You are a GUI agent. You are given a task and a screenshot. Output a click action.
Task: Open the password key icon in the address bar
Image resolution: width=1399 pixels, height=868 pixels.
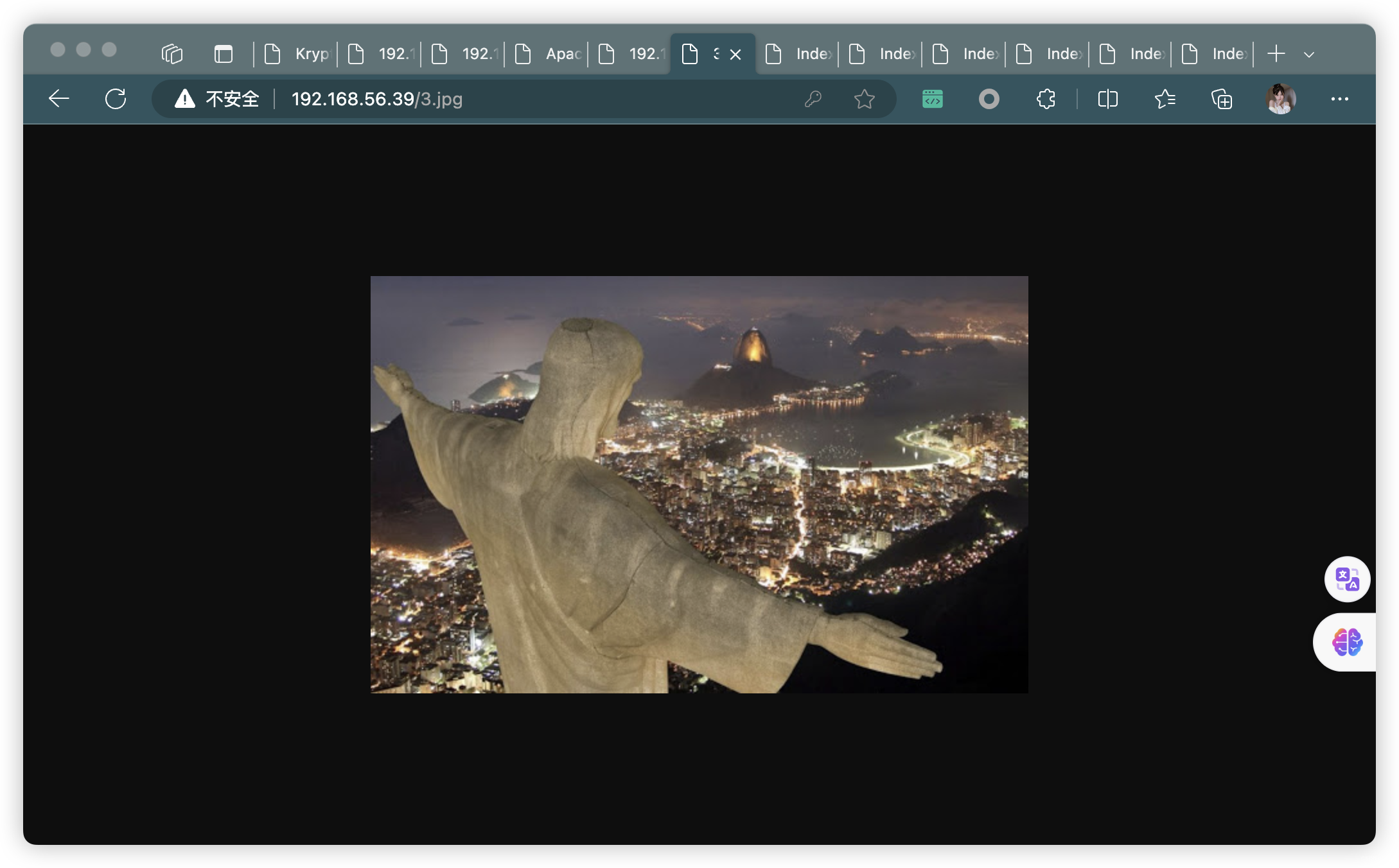click(x=813, y=99)
